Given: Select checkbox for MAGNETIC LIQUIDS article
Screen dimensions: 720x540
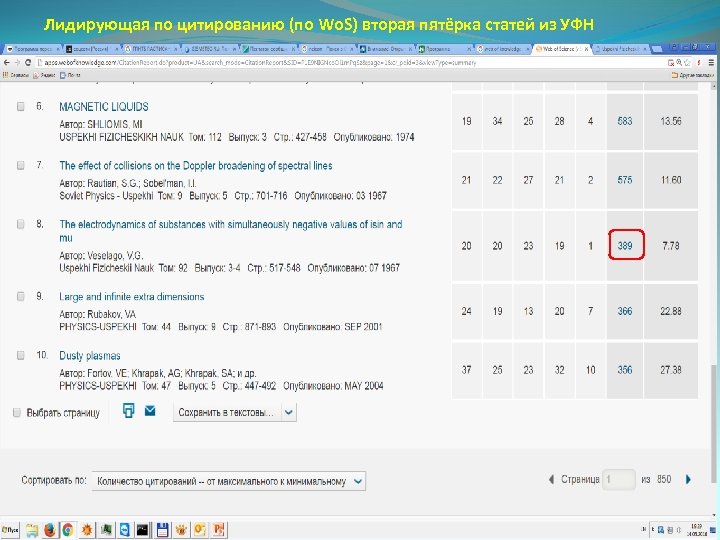Looking at the screenshot, I should point(20,107).
